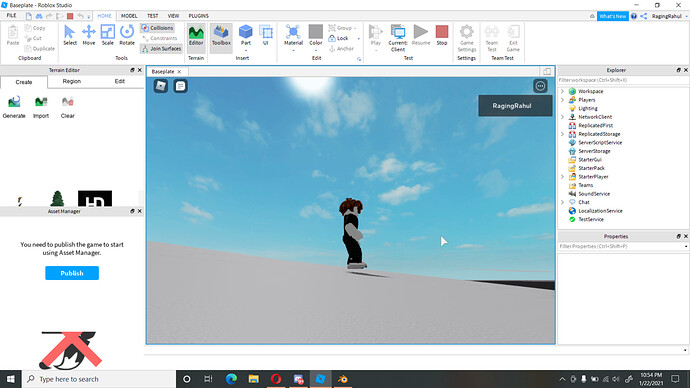Click the Color swatch
Screen dimensions: 690x388
pyautogui.click(x=316, y=32)
